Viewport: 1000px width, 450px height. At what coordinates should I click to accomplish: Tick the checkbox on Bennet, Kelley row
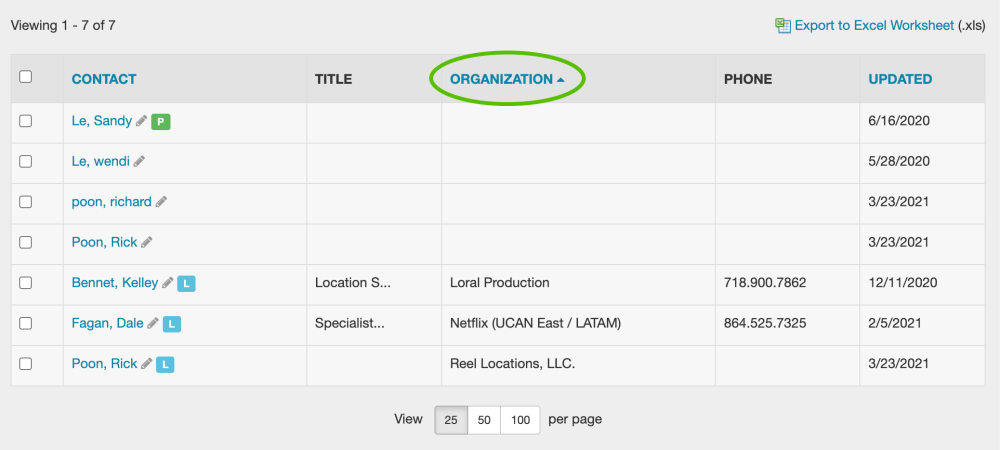26,283
